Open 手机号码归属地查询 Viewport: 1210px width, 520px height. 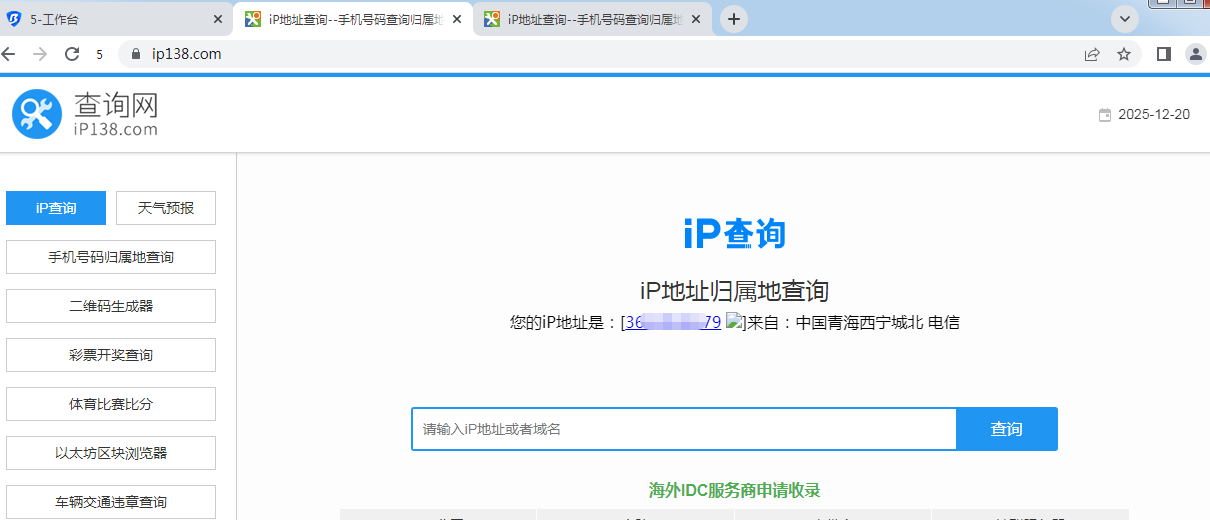(x=111, y=257)
